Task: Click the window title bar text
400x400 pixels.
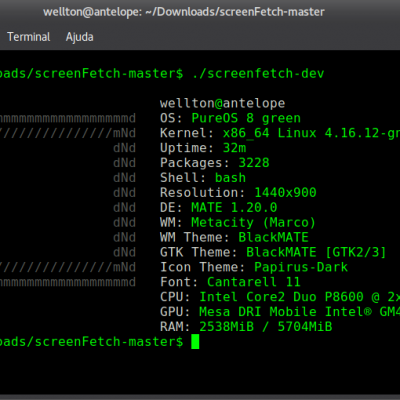Action: coord(184,12)
